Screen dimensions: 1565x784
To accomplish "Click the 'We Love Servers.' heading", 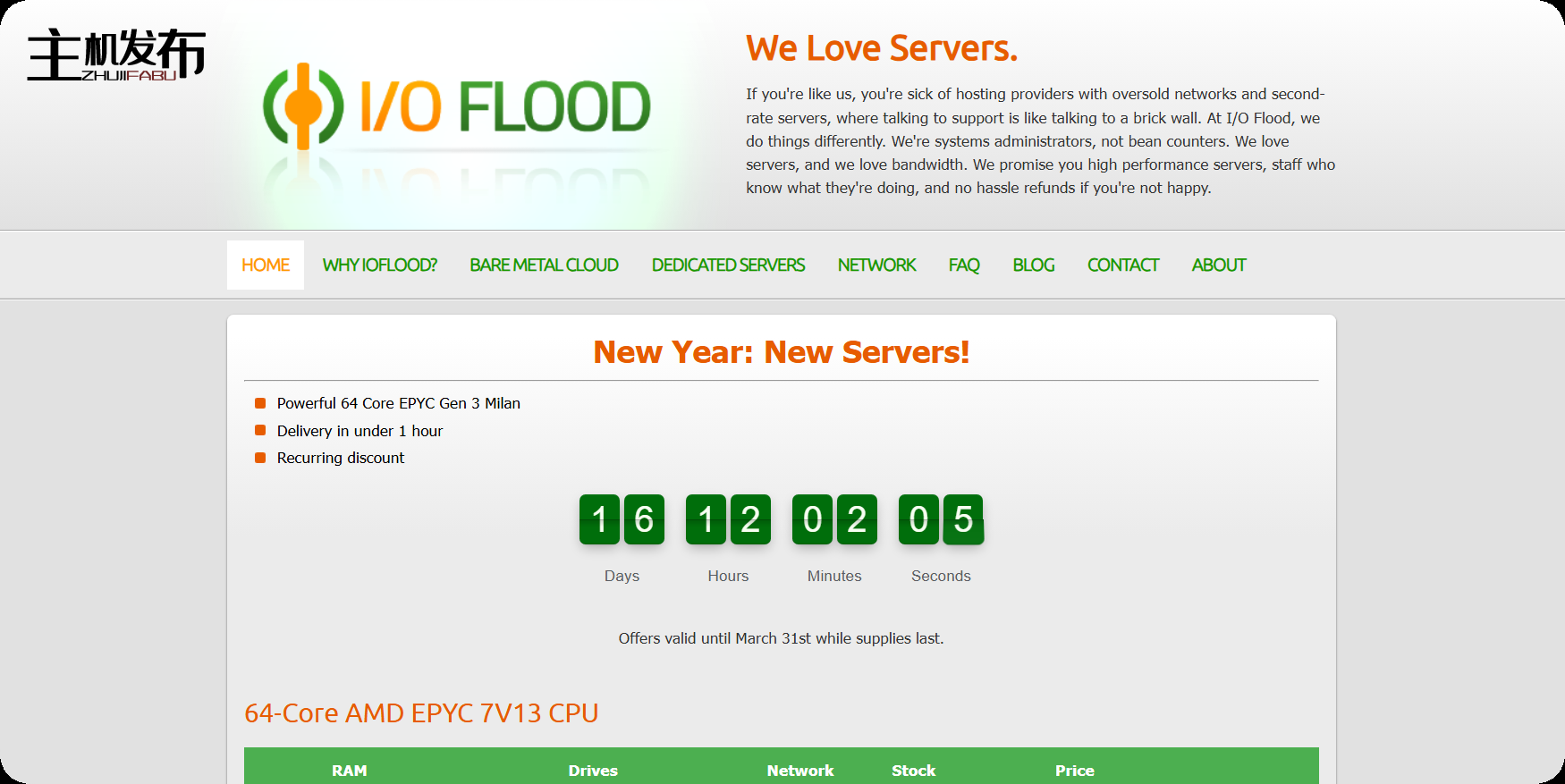I will coord(882,48).
